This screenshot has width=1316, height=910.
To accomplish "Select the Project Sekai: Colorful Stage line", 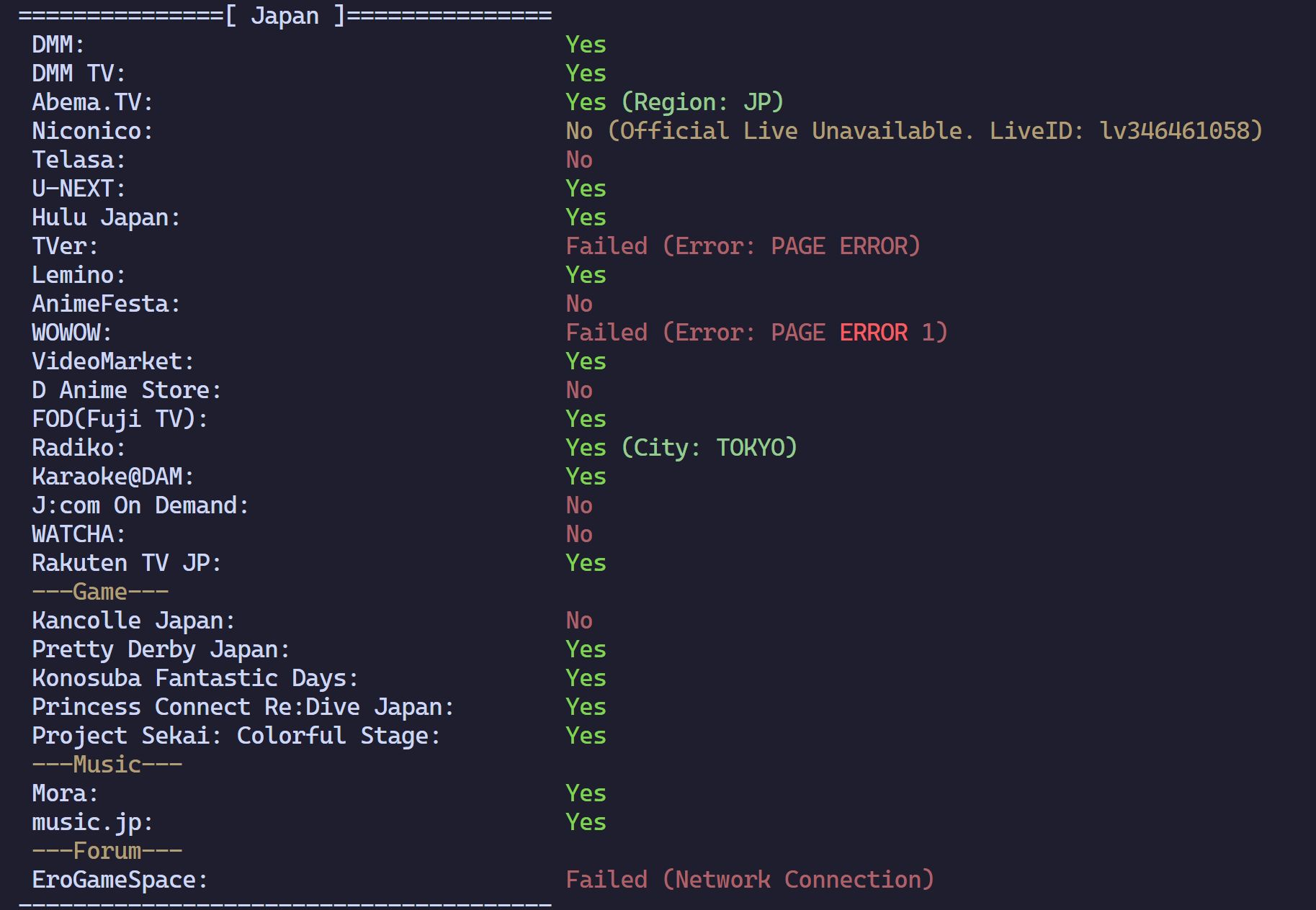I will point(236,736).
